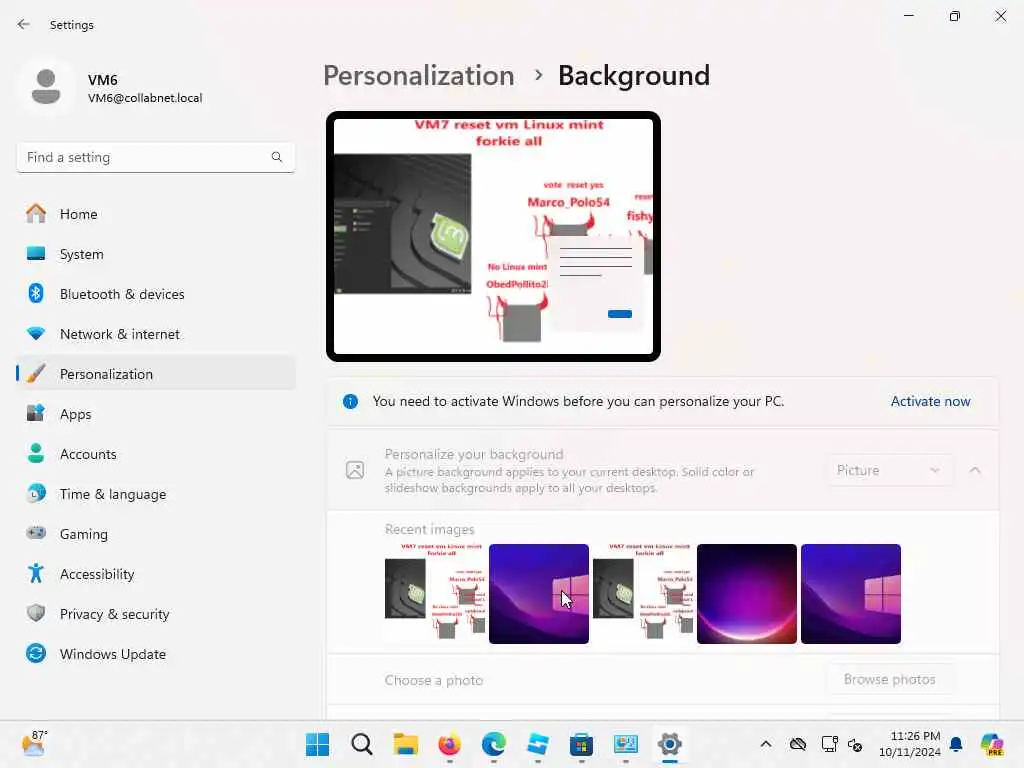
Task: Open System settings
Action: [155, 254]
